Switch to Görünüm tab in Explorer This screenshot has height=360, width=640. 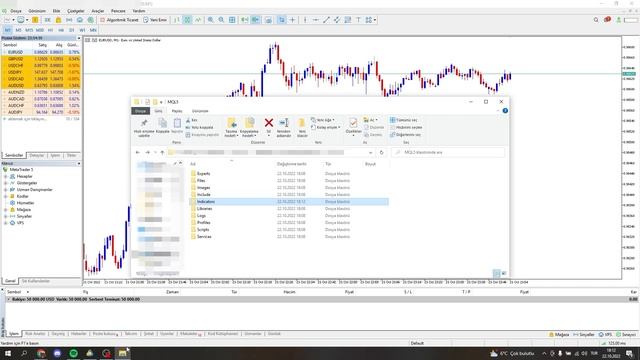point(200,111)
